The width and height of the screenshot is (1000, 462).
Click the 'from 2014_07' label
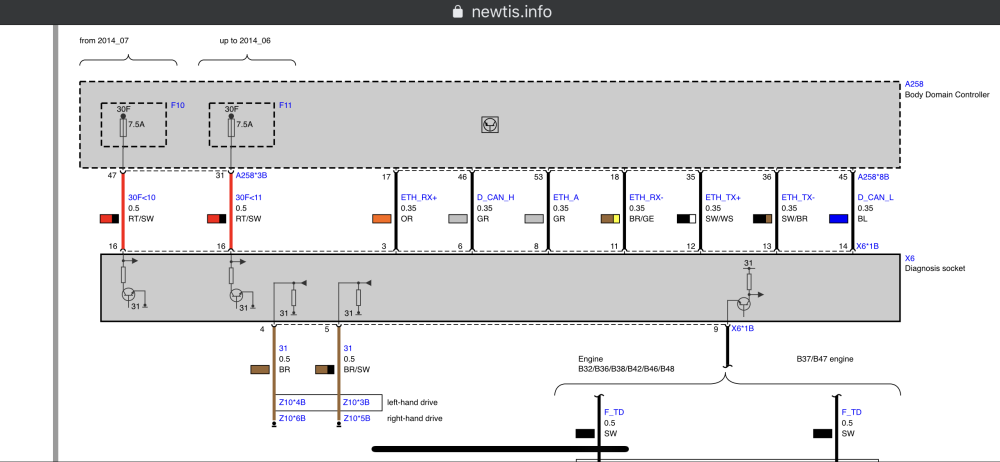[102, 40]
